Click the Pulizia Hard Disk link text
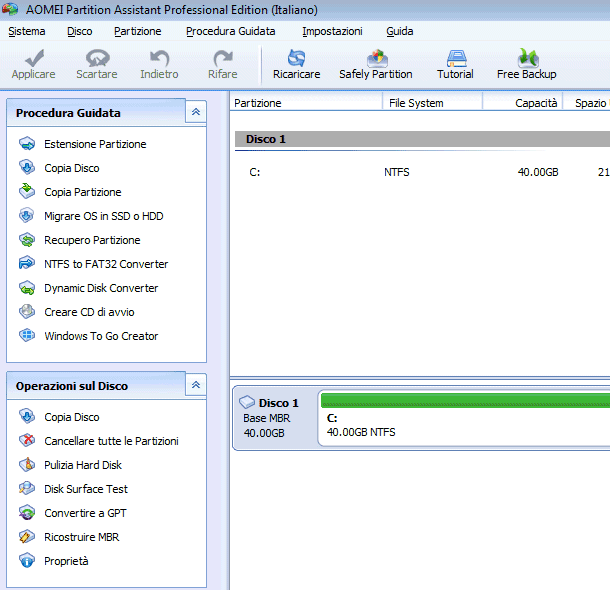Screen dimensions: 610x590 point(83,465)
